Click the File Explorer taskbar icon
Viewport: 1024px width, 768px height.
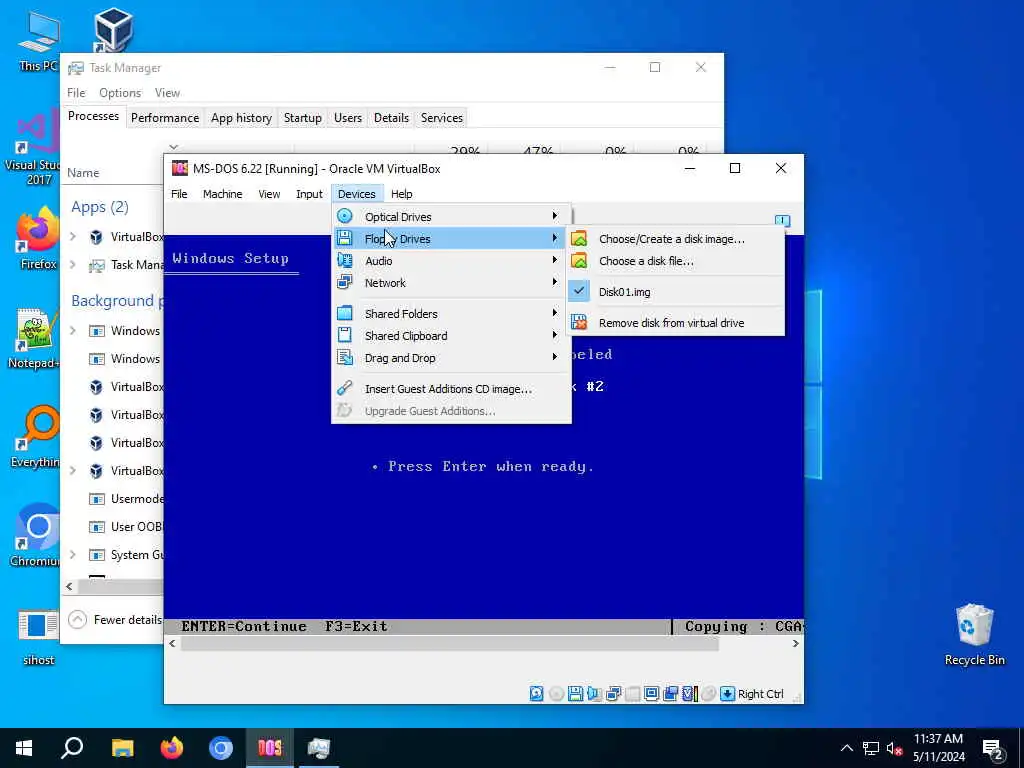123,748
